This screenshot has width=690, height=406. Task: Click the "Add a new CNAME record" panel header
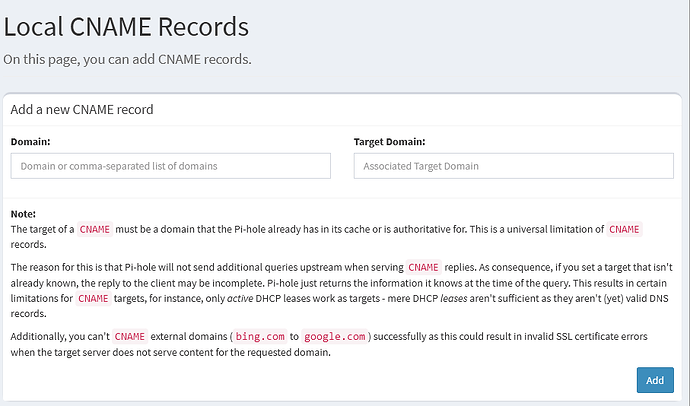pyautogui.click(x=82, y=108)
